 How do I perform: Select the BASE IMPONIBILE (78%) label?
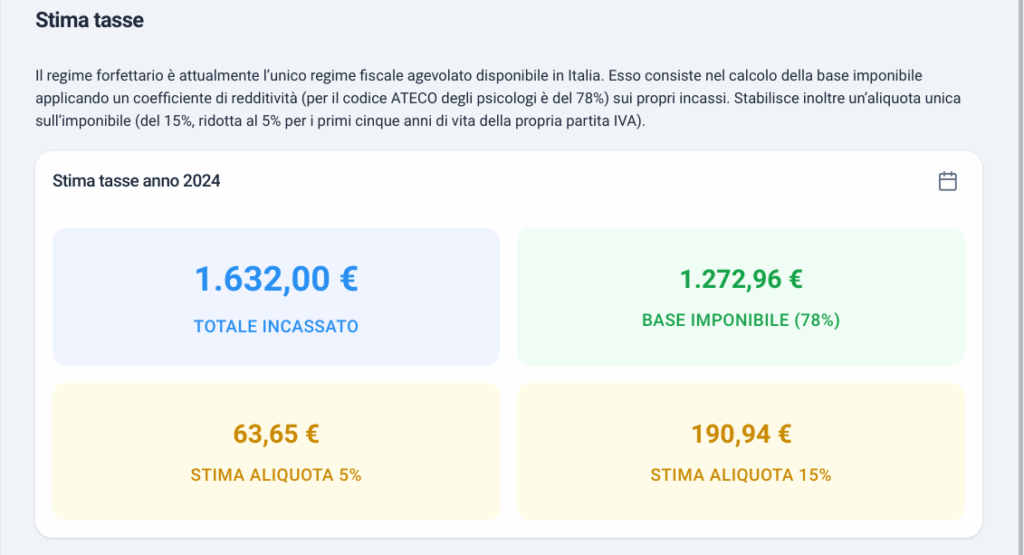(741, 321)
